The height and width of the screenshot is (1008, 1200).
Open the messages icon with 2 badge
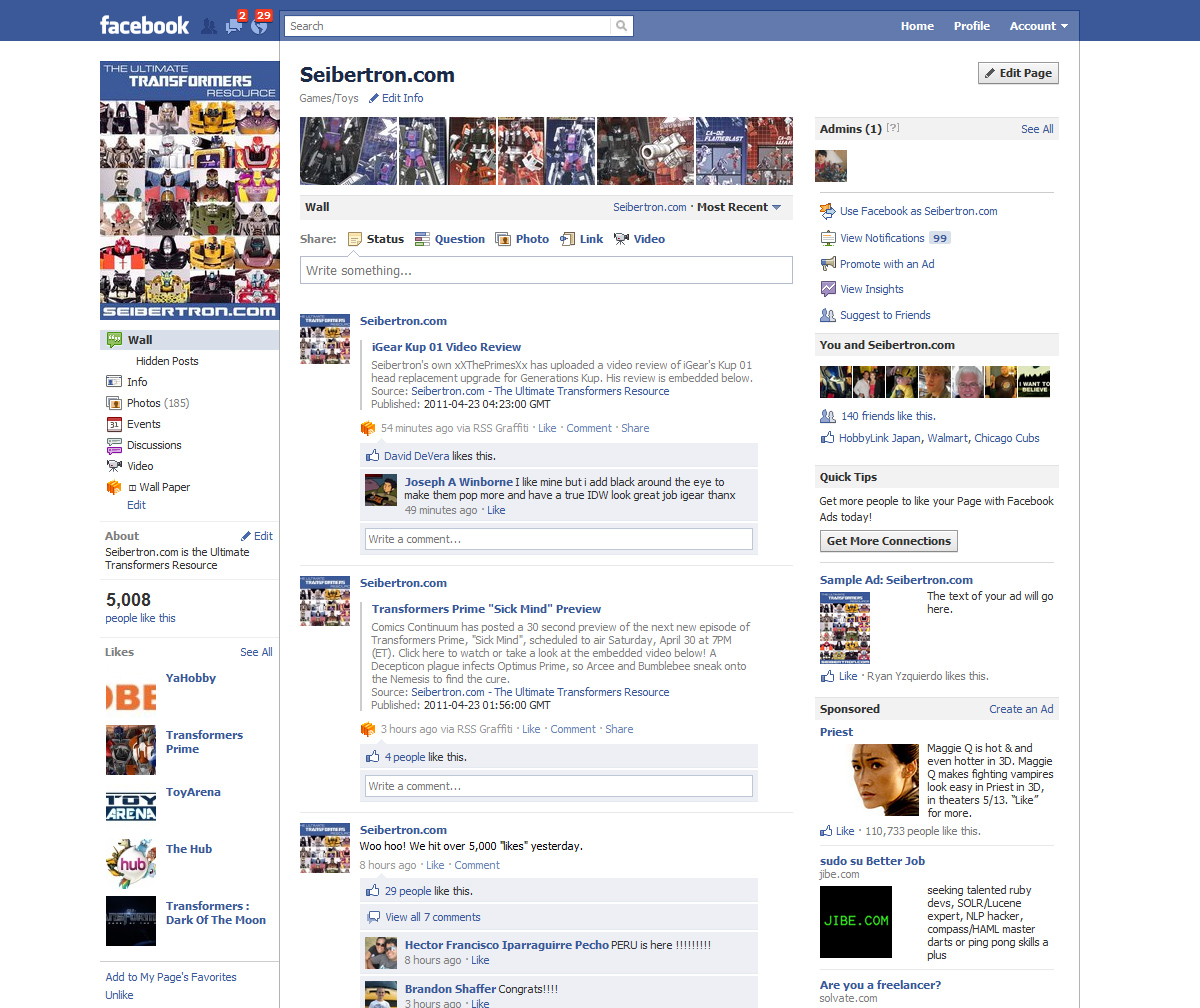click(x=234, y=25)
